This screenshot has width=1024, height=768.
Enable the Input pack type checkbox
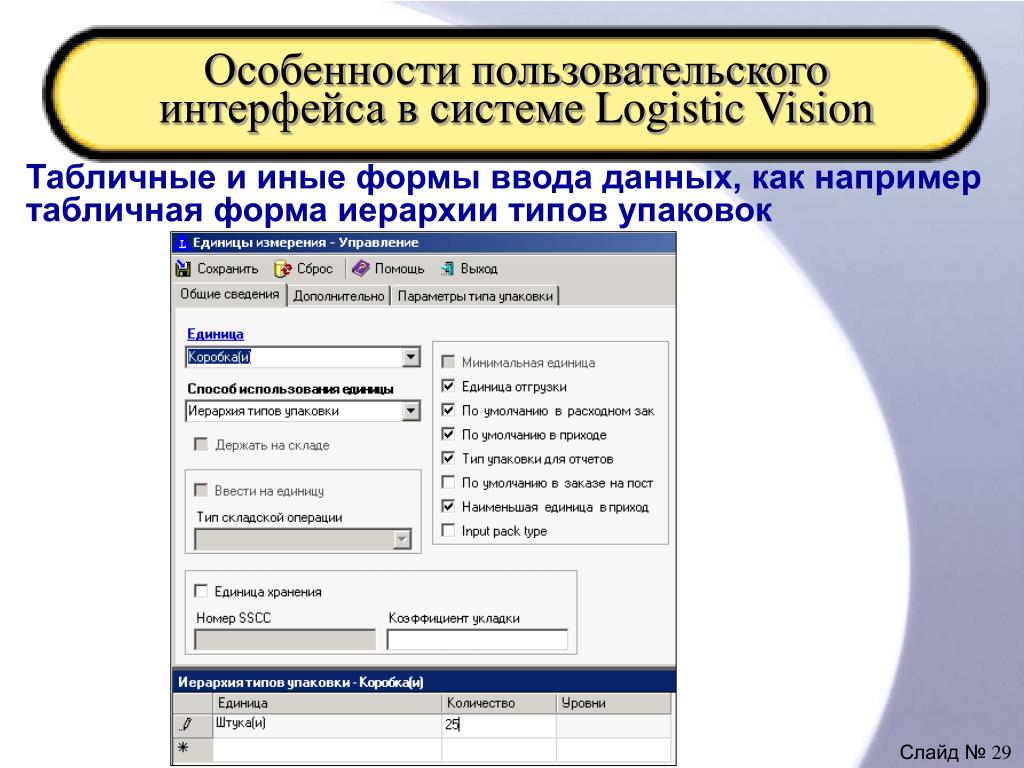[448, 530]
